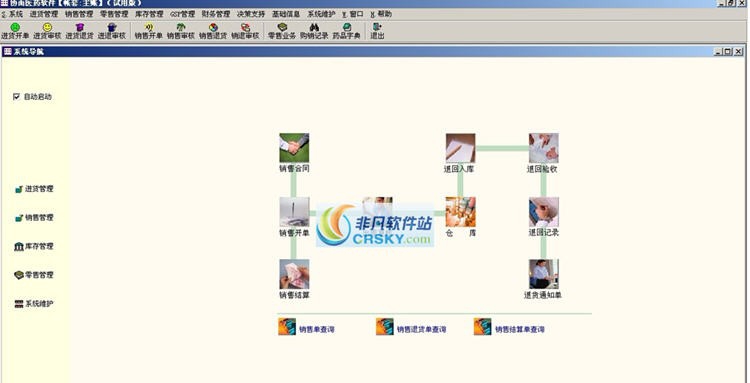Open the 决策支持 menu
This screenshot has width=750, height=383.
[251, 14]
